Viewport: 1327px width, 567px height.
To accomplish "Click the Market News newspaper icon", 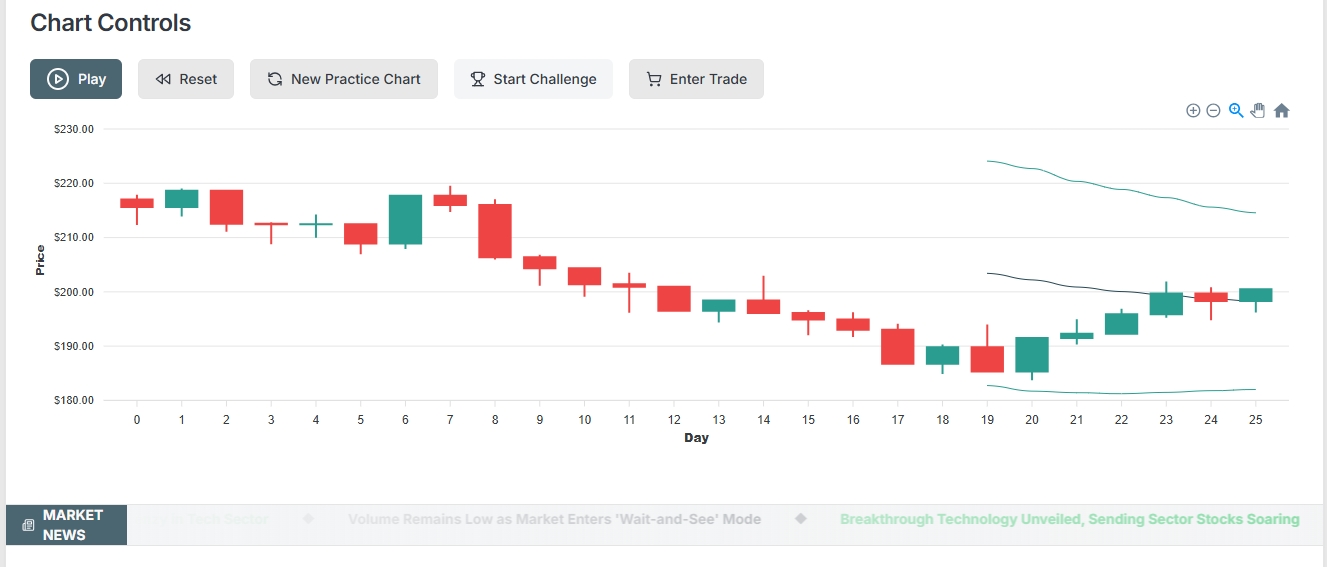I will [x=28, y=525].
